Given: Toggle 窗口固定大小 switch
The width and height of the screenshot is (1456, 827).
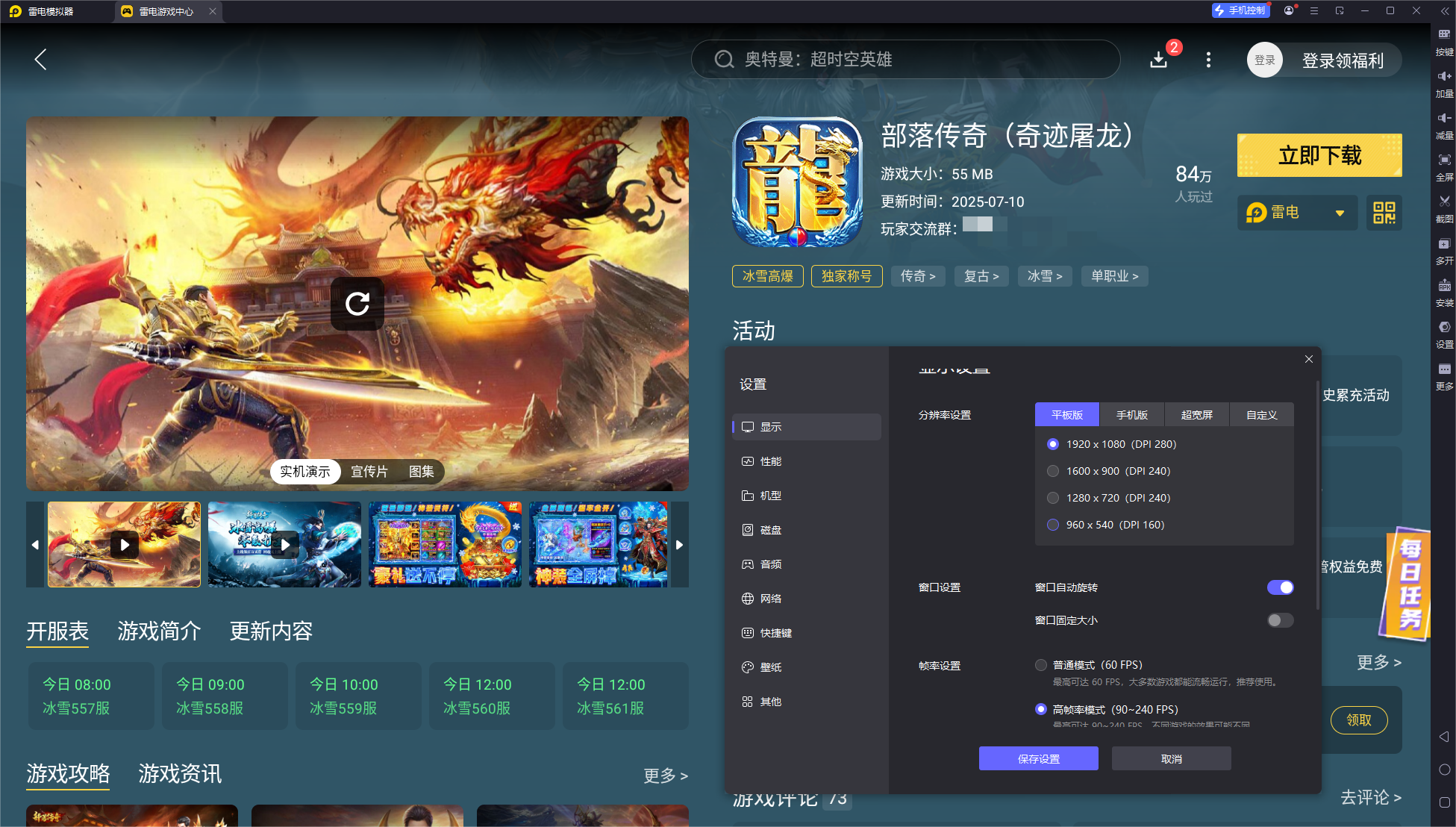Looking at the screenshot, I should pyautogui.click(x=1280, y=620).
